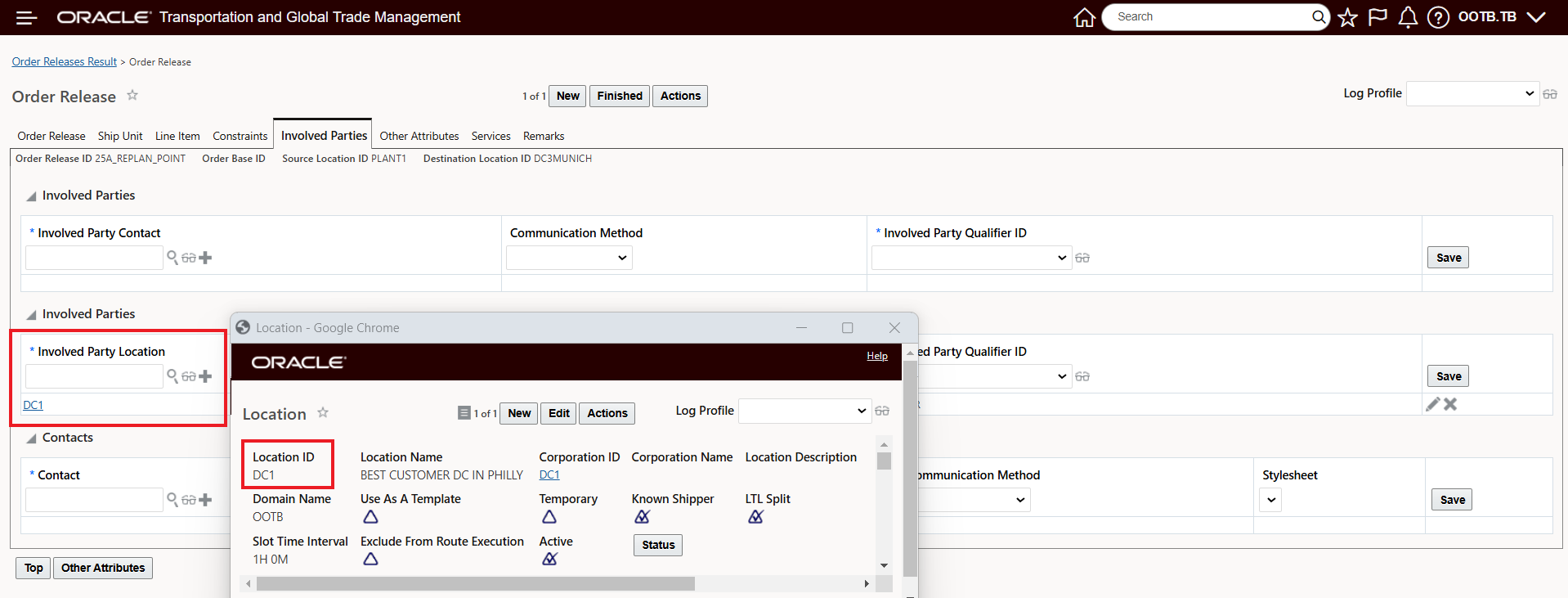Open DC1 involved party location link
Screen dimensions: 1568x598
pyautogui.click(x=33, y=405)
